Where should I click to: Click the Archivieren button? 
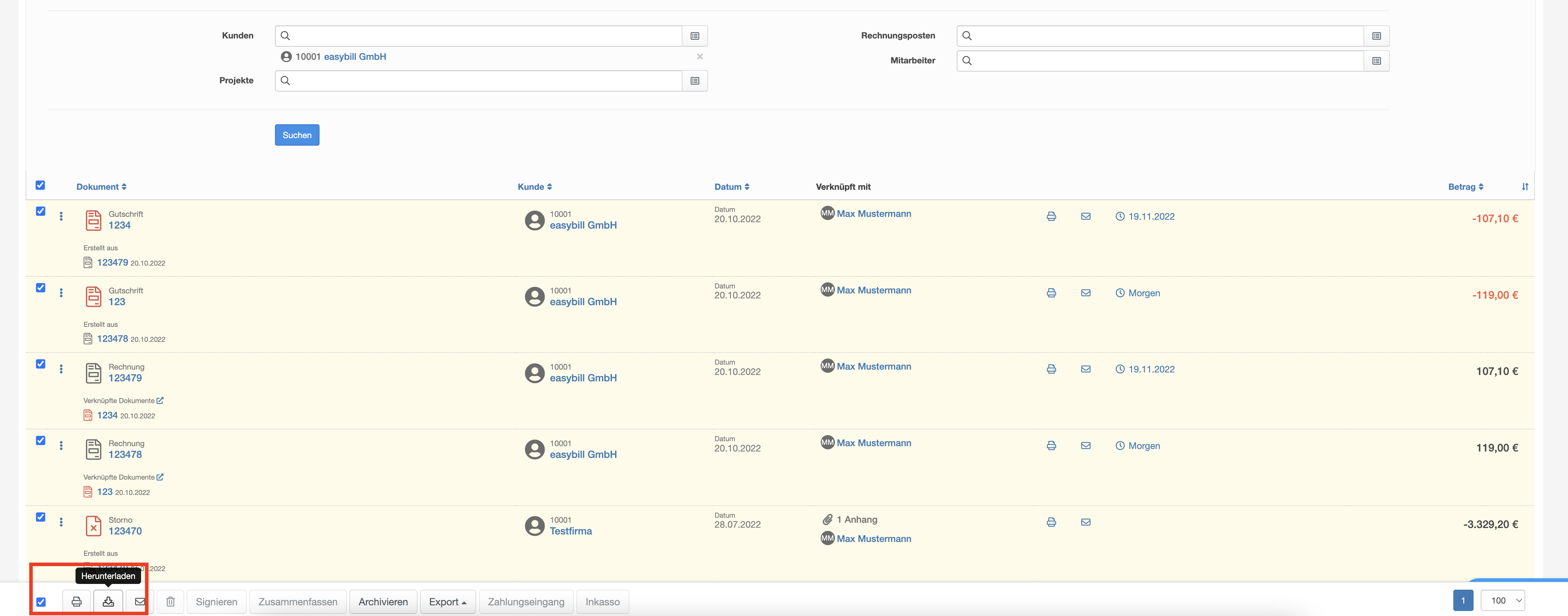383,601
